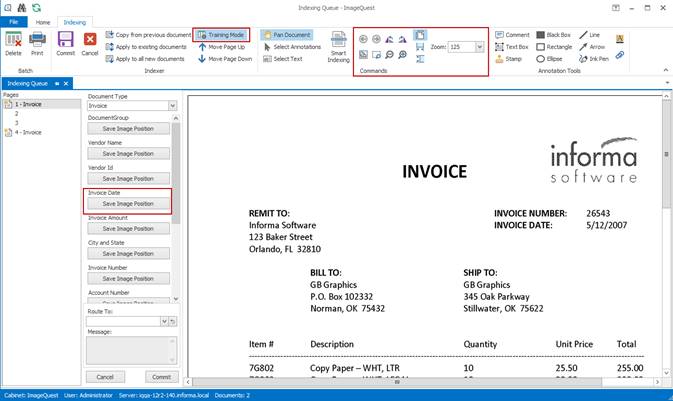This screenshot has height=401, width=673.
Task: Click the zoom out magnifier icon
Action: tap(389, 55)
